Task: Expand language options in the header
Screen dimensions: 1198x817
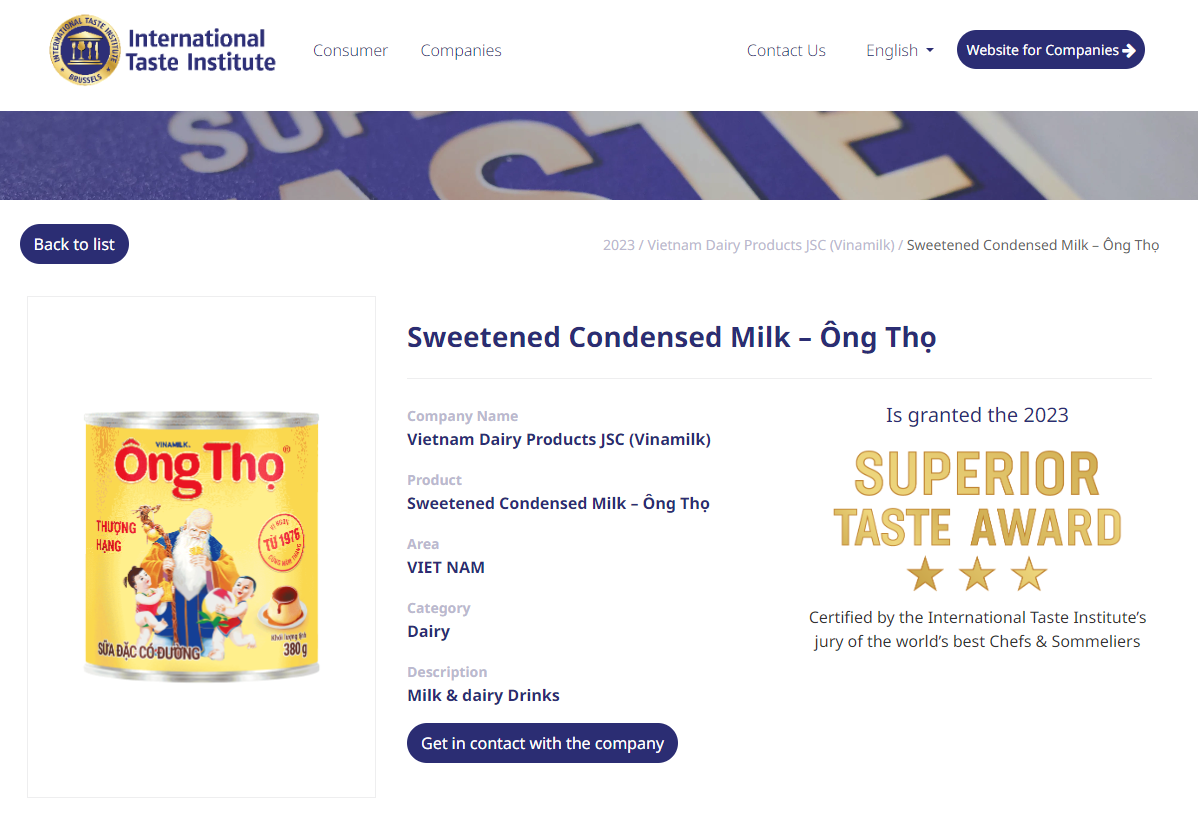Action: coord(899,49)
